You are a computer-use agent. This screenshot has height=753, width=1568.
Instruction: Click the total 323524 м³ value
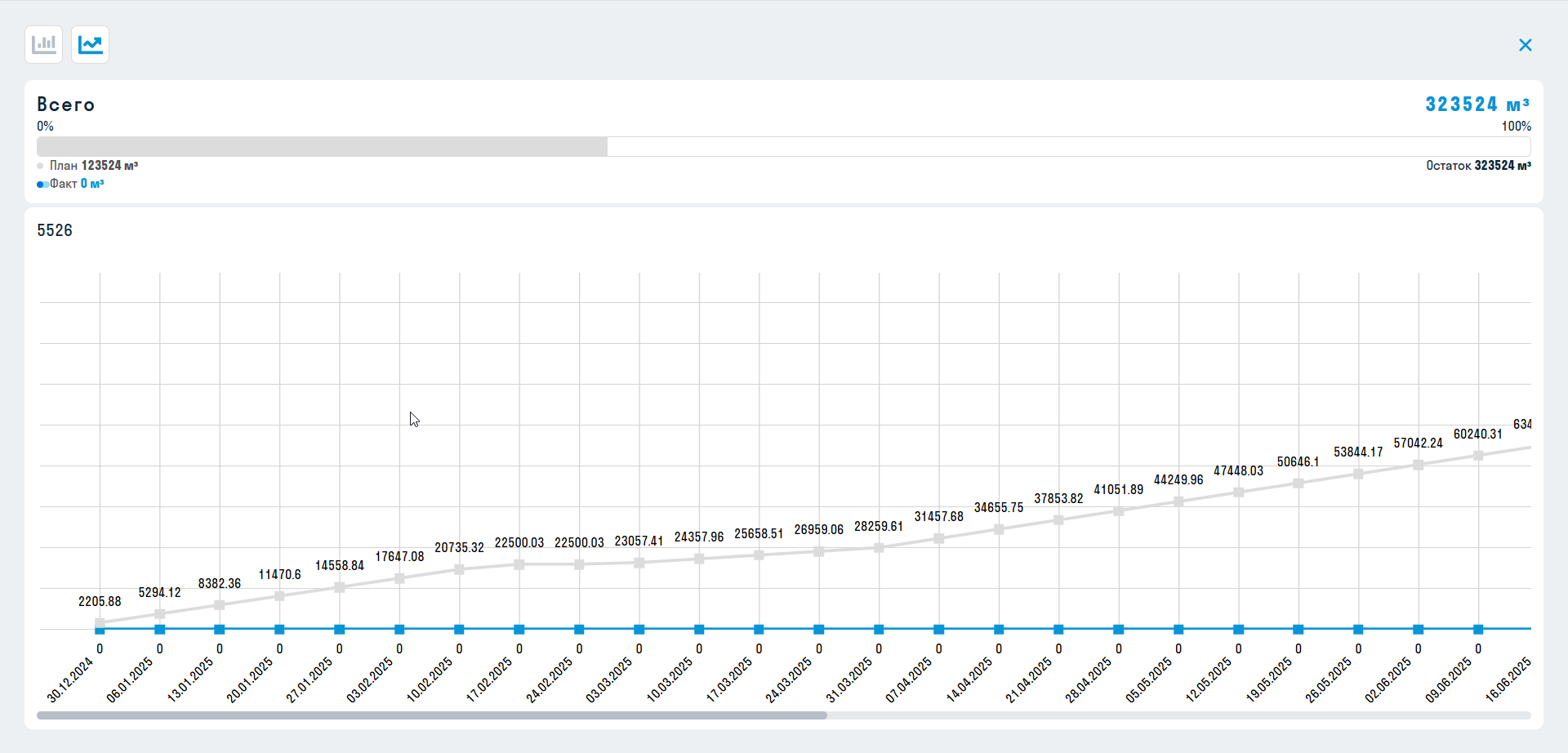(x=1477, y=105)
